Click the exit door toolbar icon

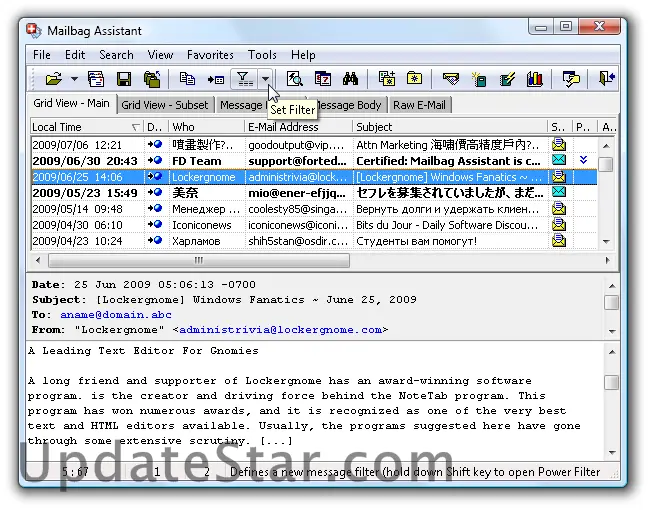click(606, 78)
